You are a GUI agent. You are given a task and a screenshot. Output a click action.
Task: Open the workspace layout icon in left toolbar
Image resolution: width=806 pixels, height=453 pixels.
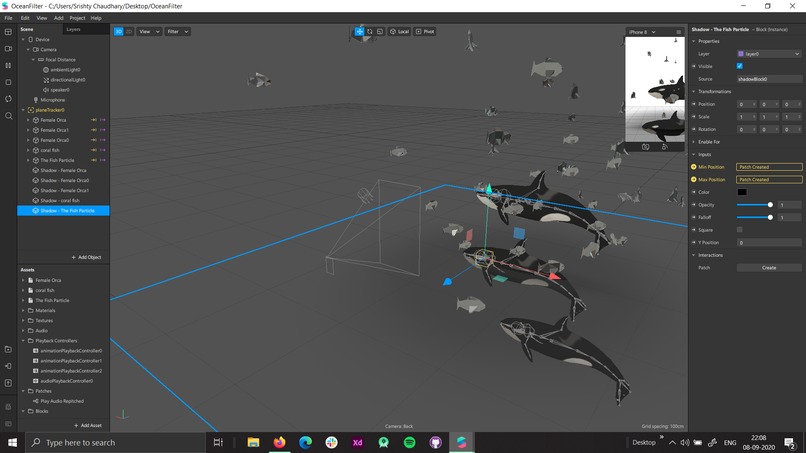coord(8,32)
